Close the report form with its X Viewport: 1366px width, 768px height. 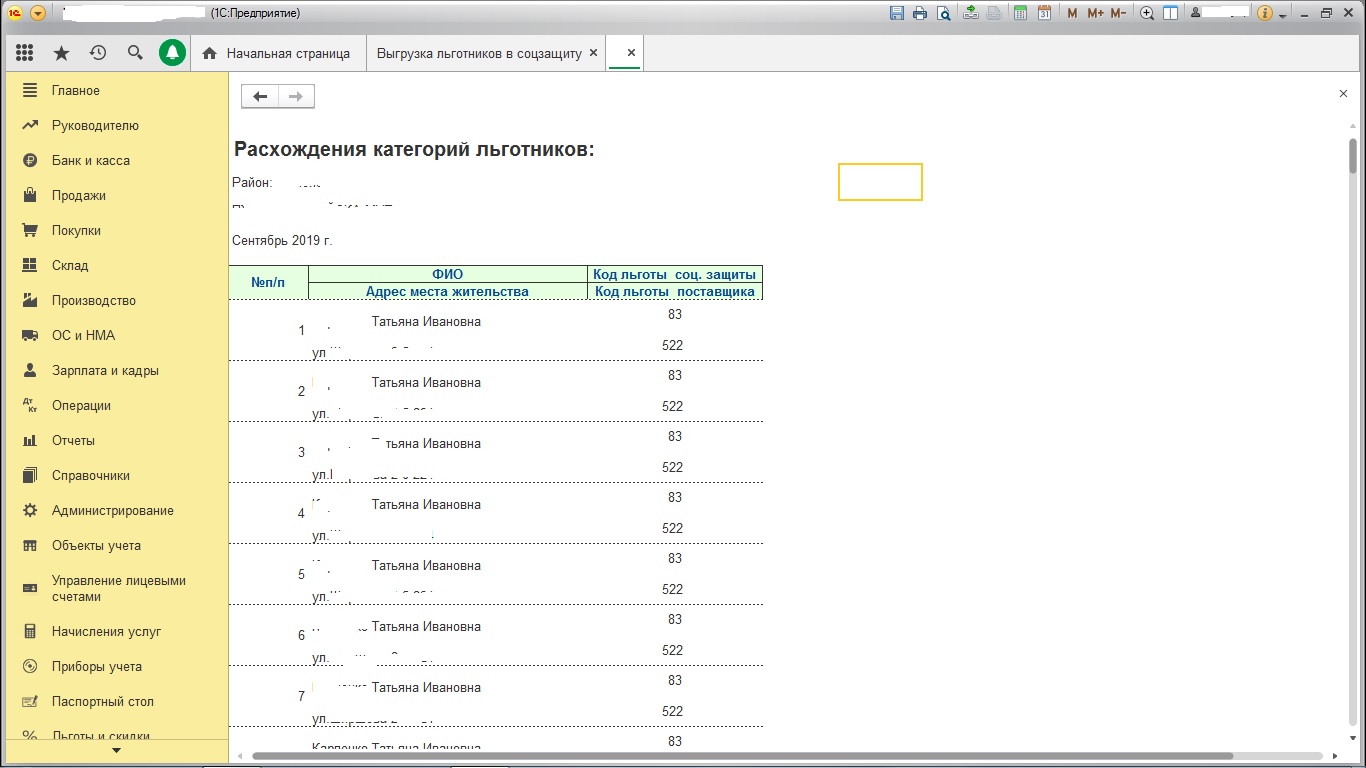[1343, 93]
